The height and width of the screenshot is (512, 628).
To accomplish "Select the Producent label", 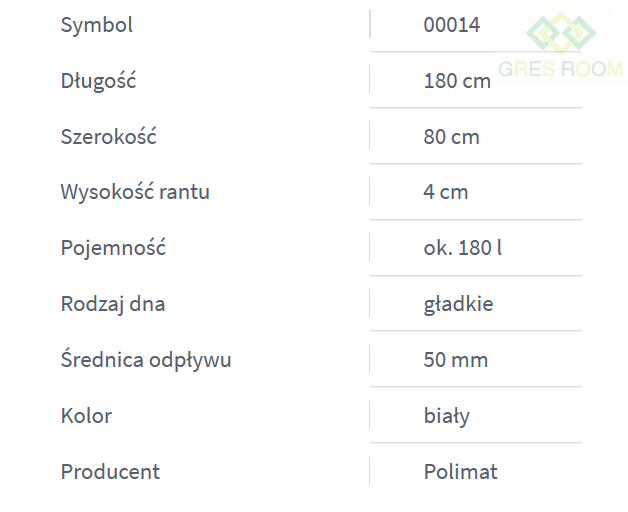I will [110, 472].
